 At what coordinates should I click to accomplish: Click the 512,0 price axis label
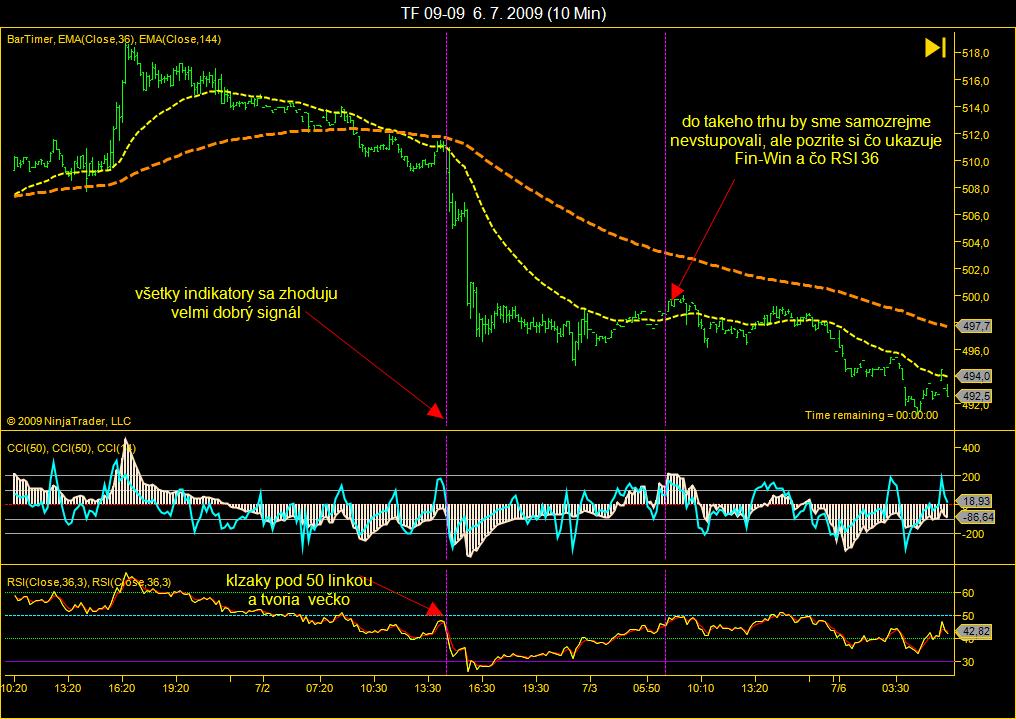(x=976, y=135)
